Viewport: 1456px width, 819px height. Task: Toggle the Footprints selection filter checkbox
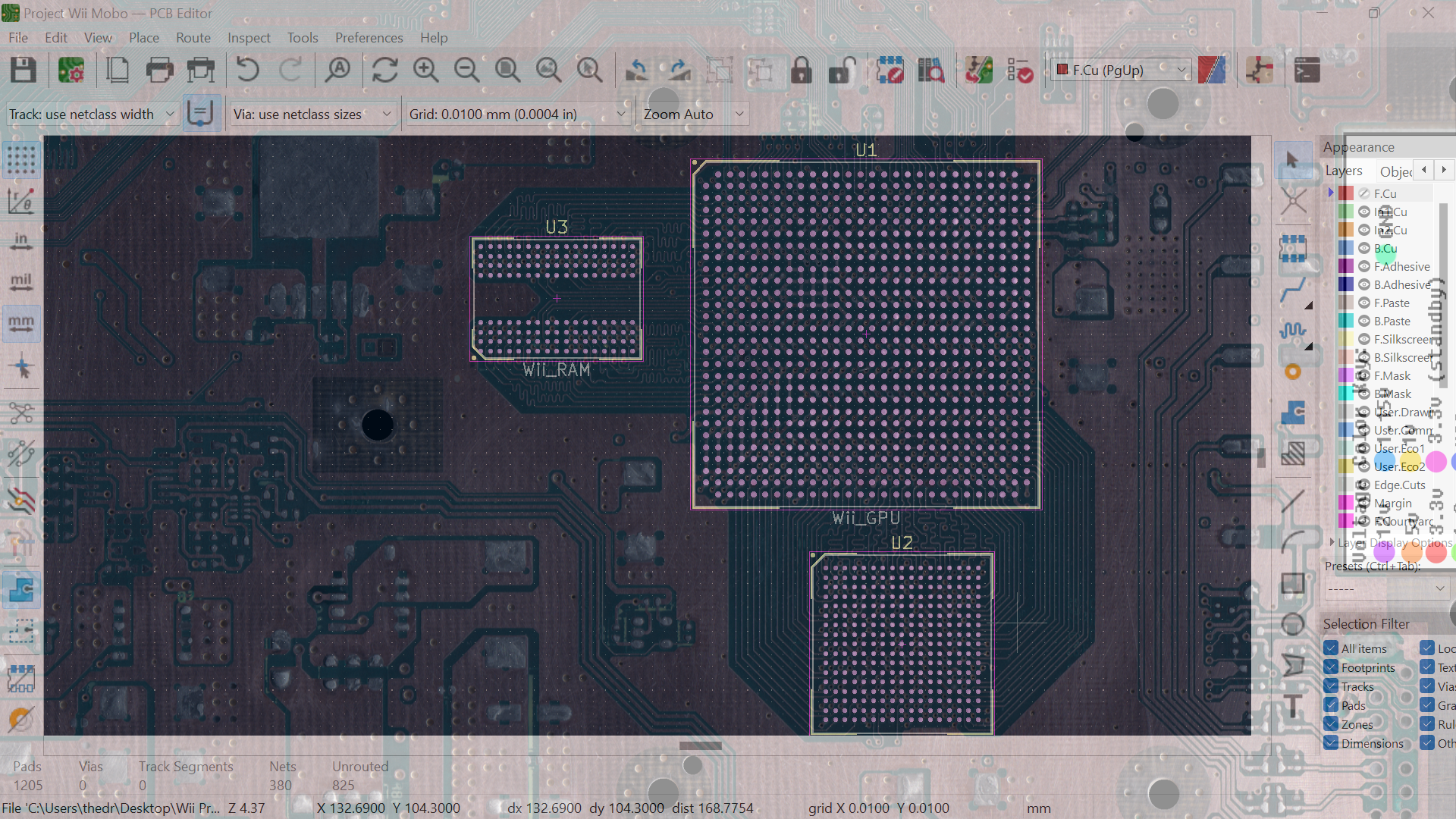coord(1331,667)
